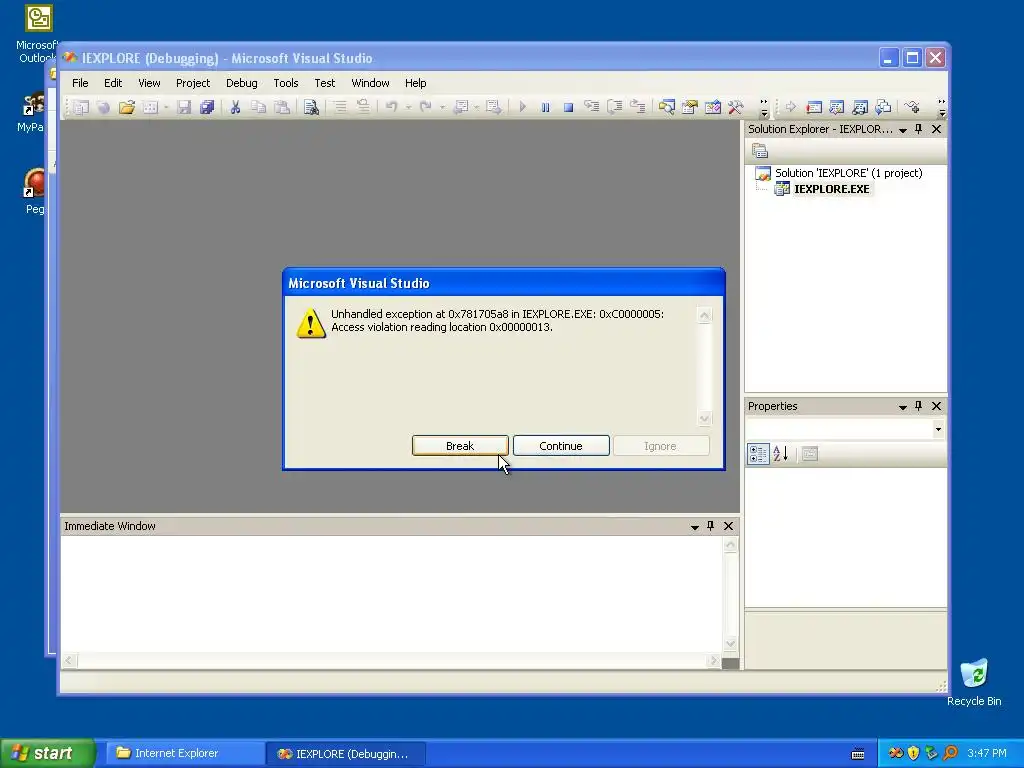Select the Categorized view in Properties panel
This screenshot has height=768, width=1024.
pyautogui.click(x=758, y=454)
